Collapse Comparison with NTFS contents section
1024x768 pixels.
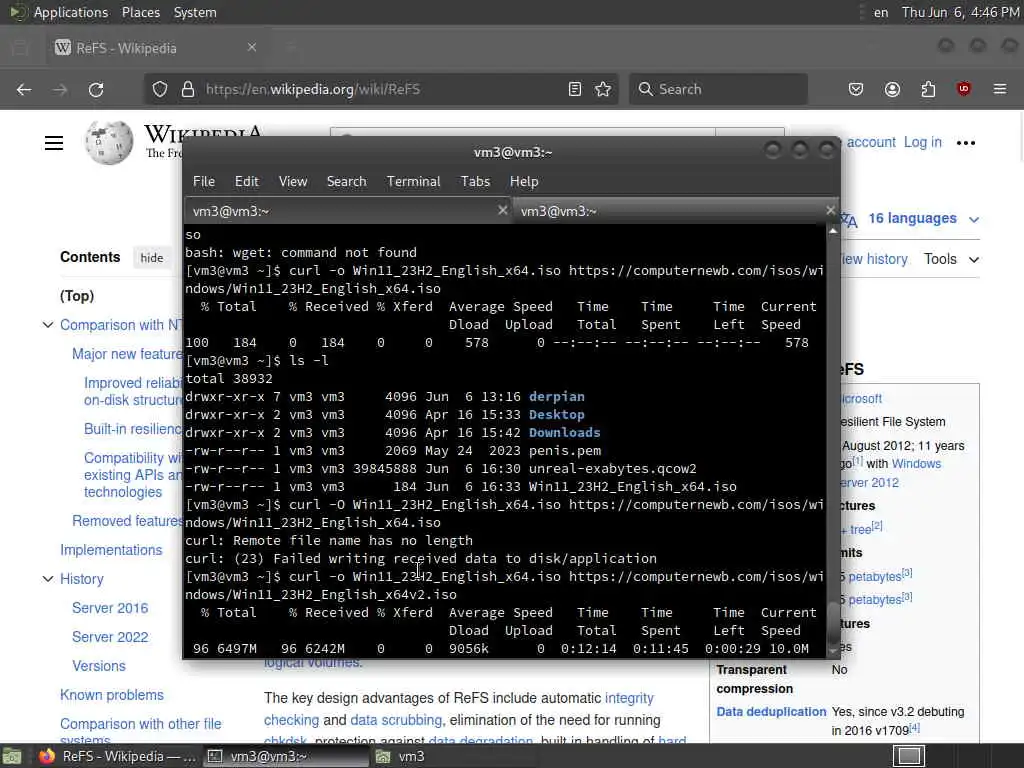point(48,325)
